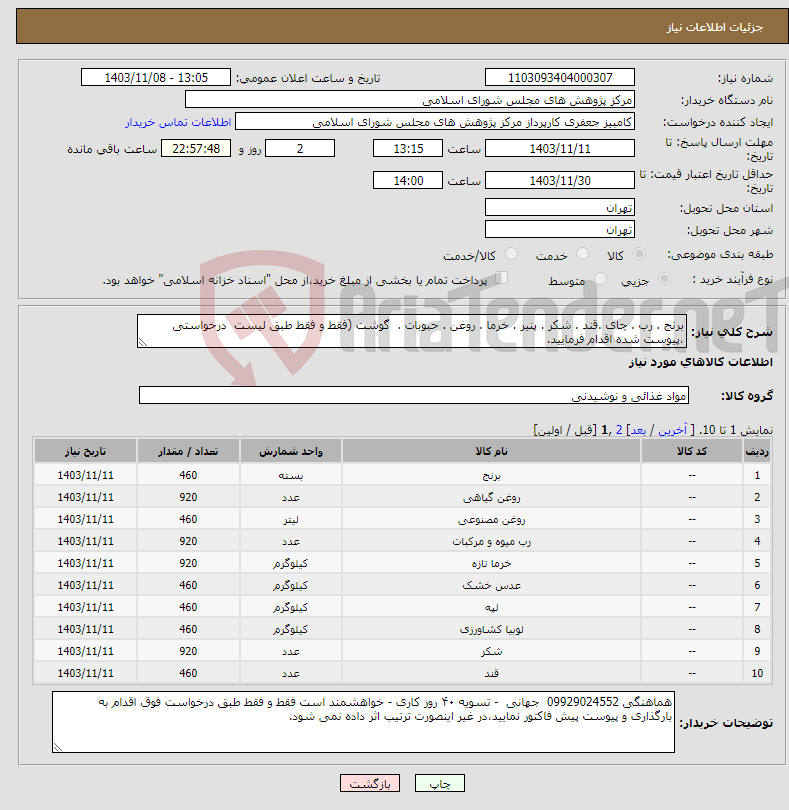Click the نام کالا column header
Viewport: 789px width, 810px height.
click(491, 451)
